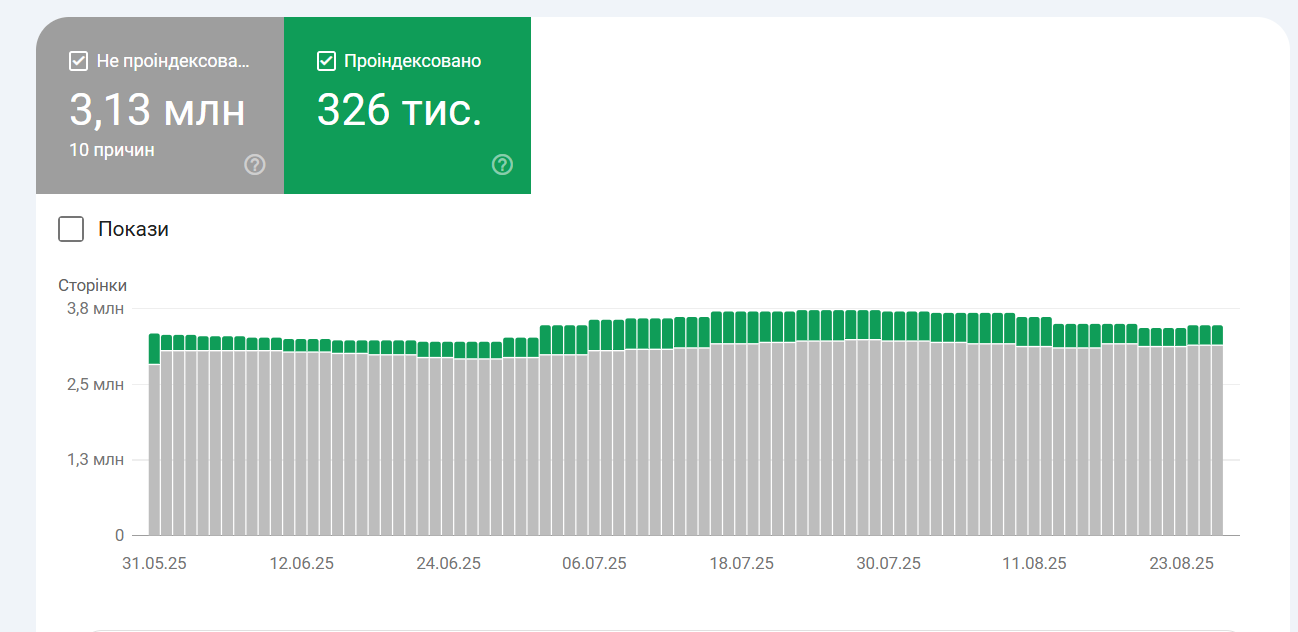Select the 3,13 млн not-indexed card
The image size is (1298, 632).
(x=160, y=105)
